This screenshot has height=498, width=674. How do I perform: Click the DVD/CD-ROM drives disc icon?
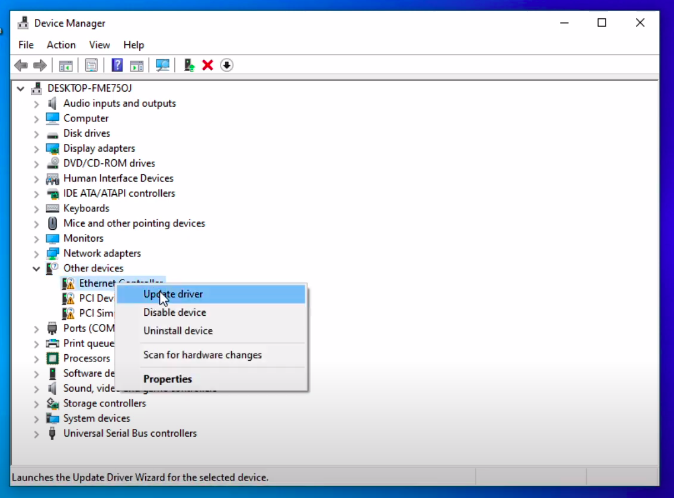pos(52,163)
